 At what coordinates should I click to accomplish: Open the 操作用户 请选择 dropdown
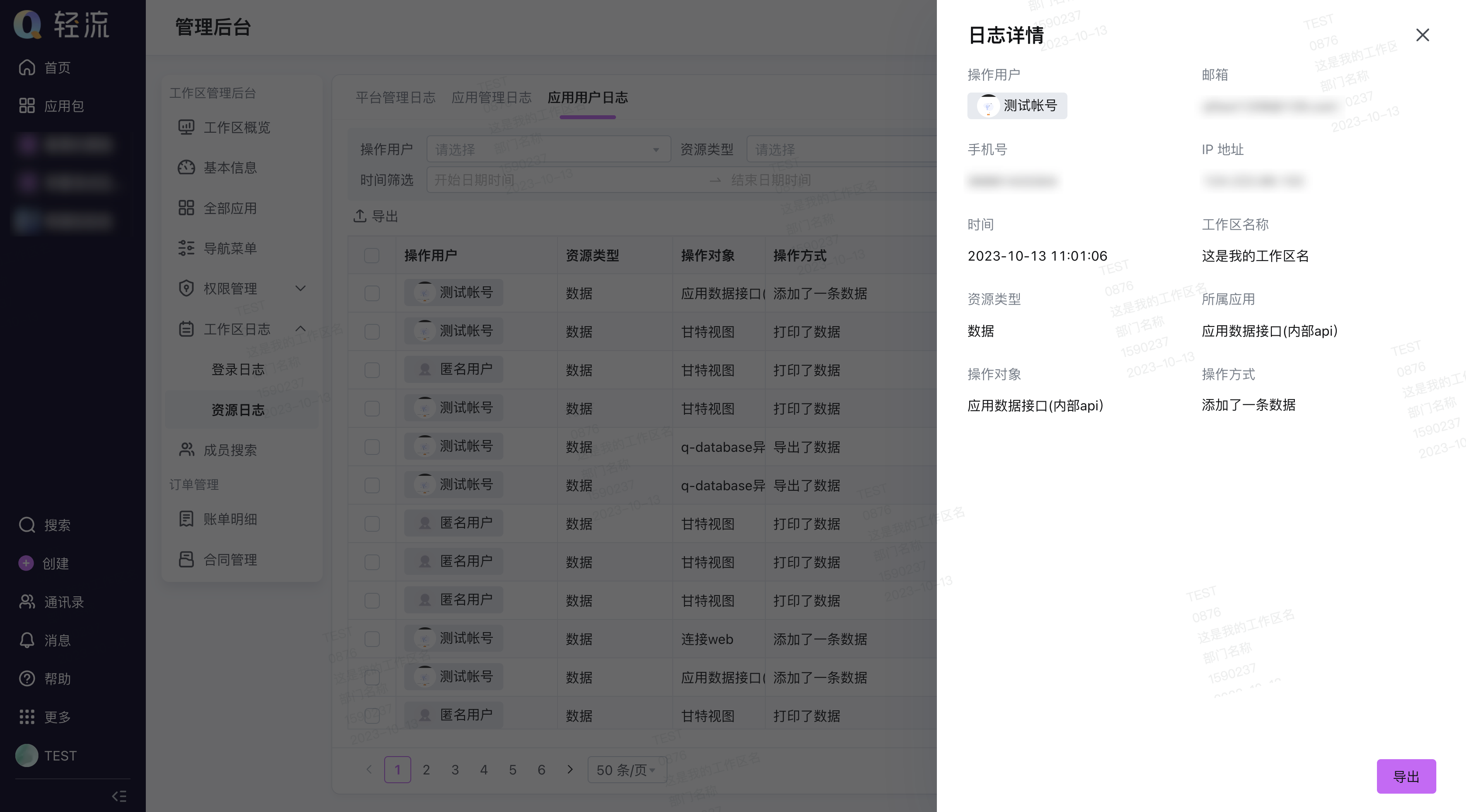coord(548,149)
